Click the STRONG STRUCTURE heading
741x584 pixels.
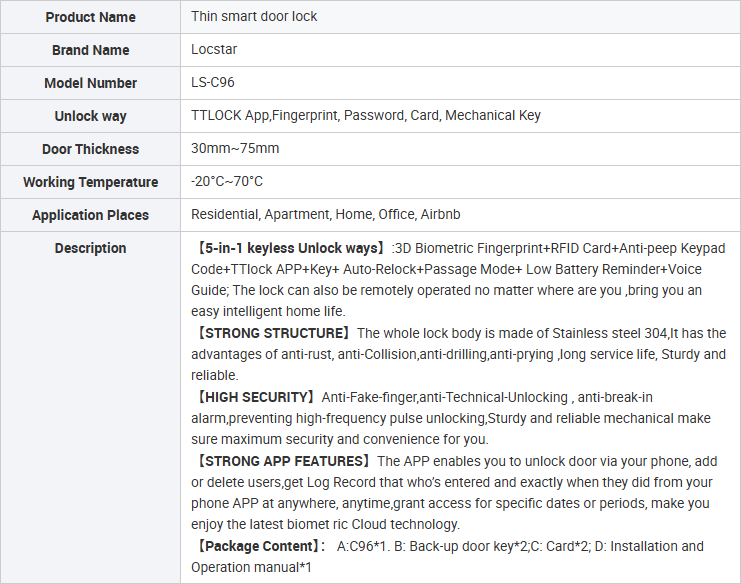coord(273,333)
